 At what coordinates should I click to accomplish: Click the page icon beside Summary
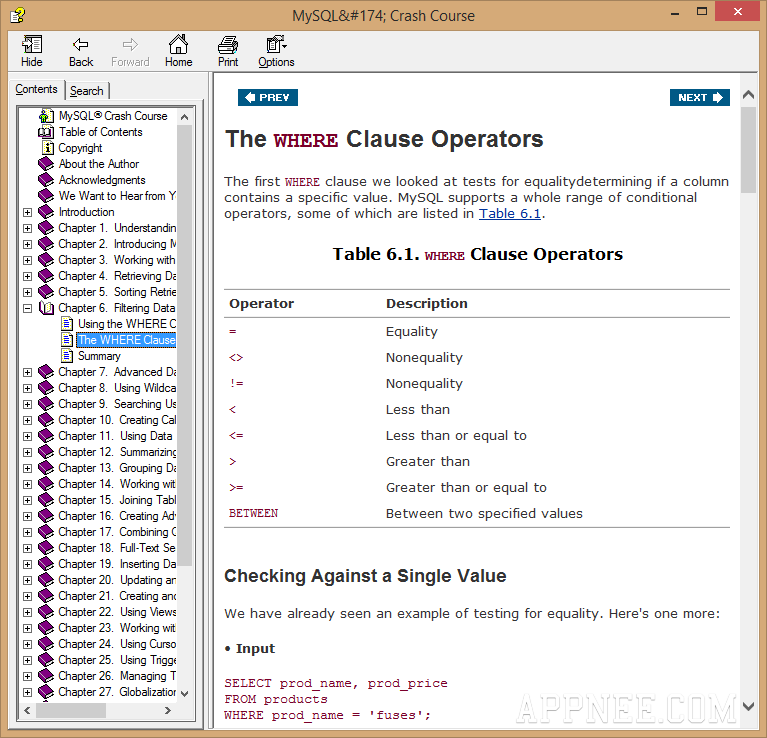[68, 356]
